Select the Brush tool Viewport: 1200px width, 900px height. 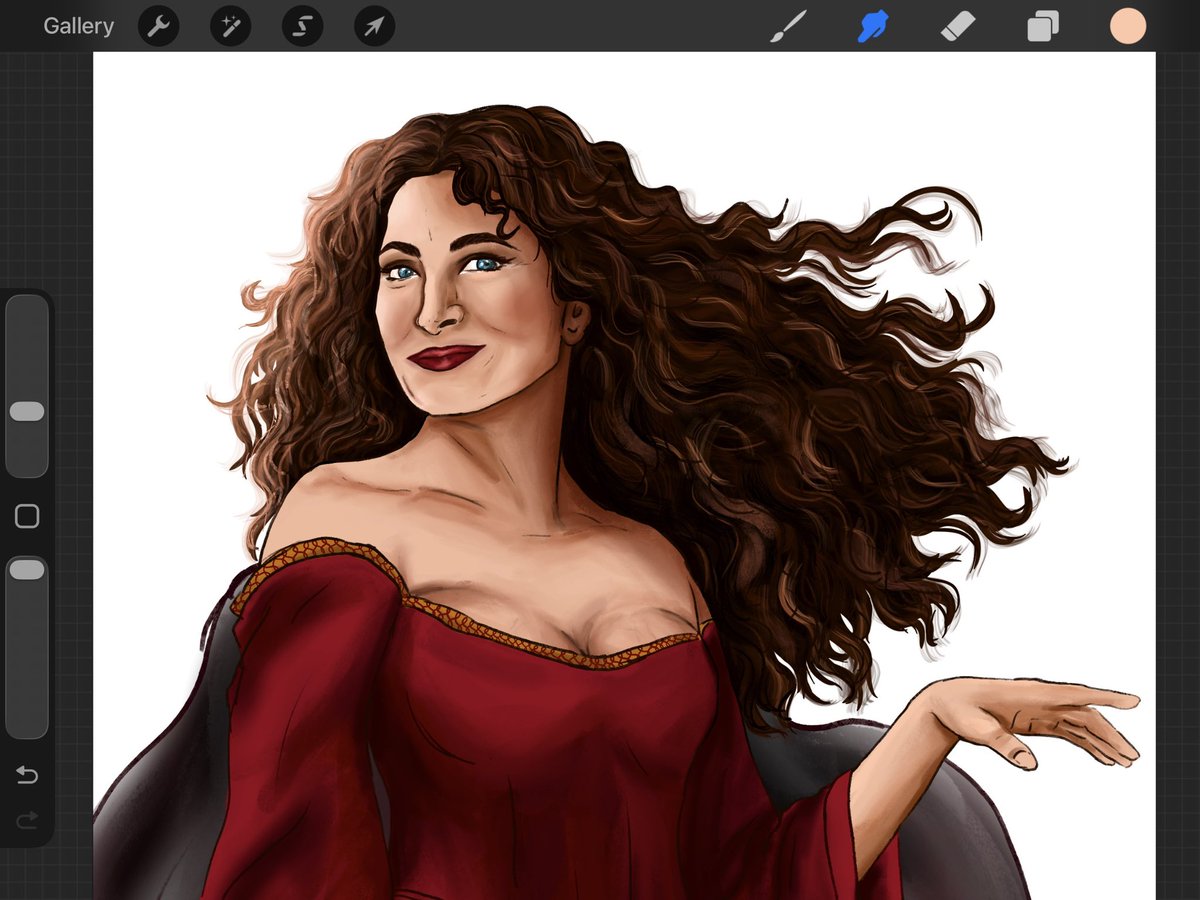pyautogui.click(x=789, y=26)
